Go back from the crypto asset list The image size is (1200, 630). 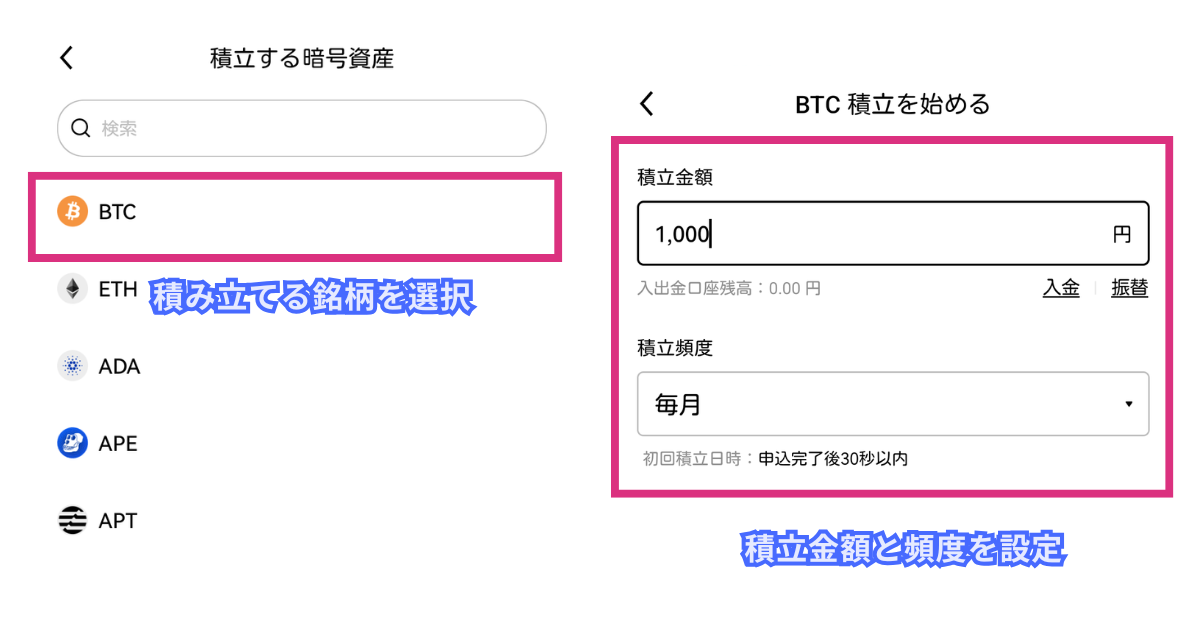pos(67,58)
